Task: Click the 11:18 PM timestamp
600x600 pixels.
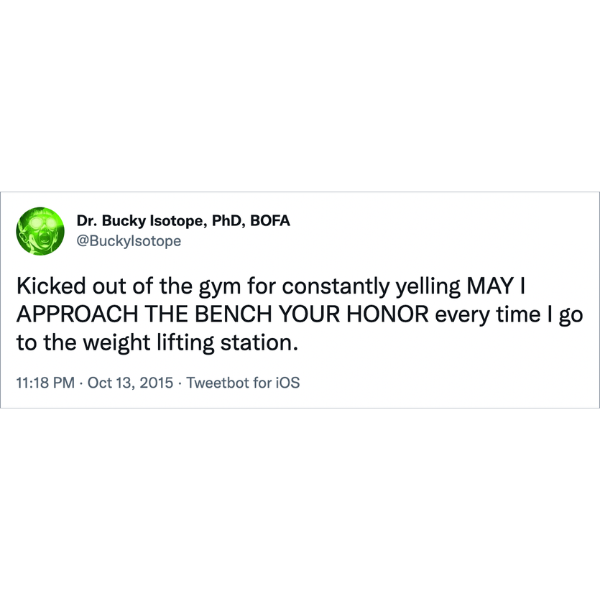Action: point(45,383)
